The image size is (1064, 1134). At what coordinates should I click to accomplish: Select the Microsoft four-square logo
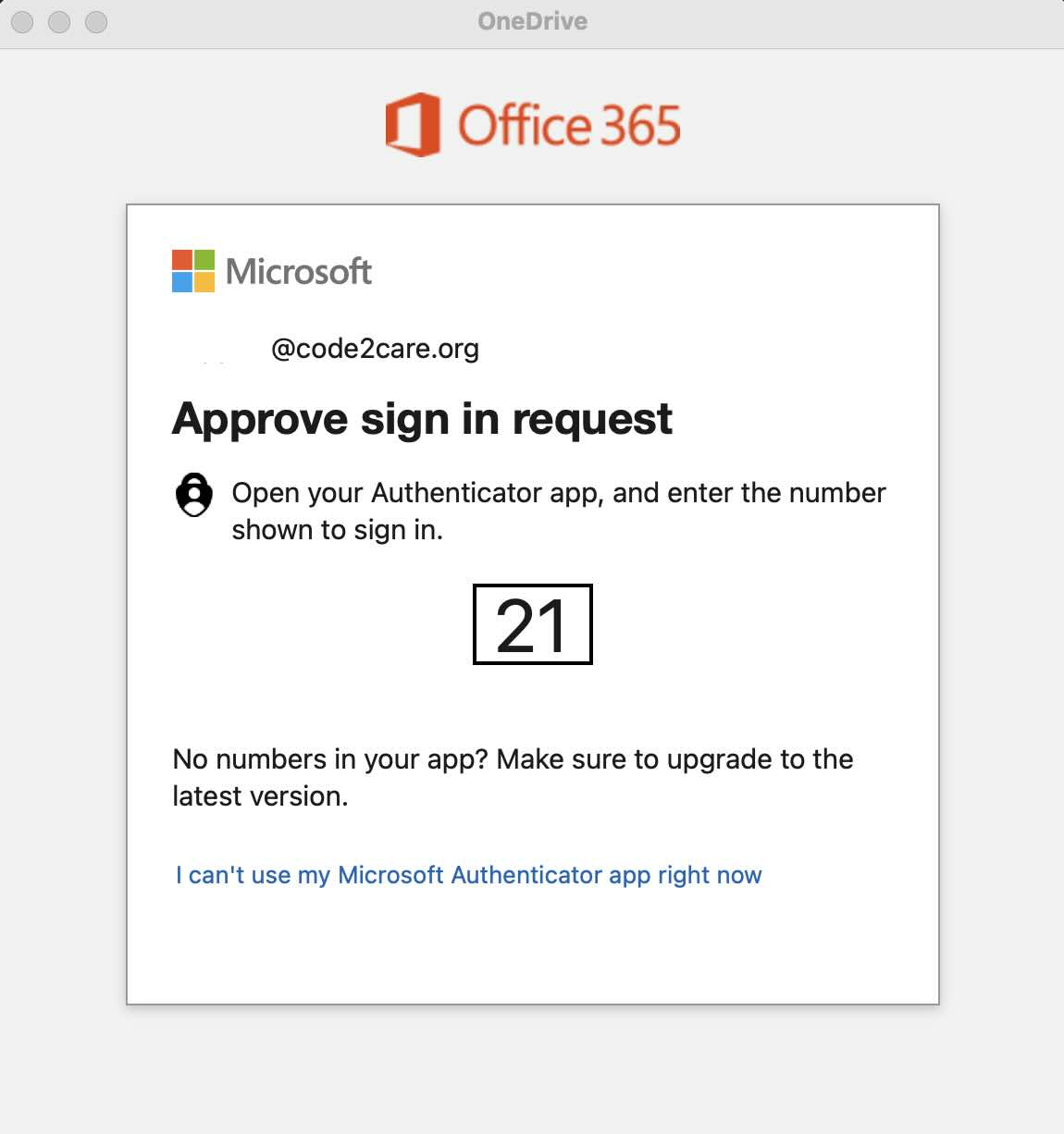(192, 270)
